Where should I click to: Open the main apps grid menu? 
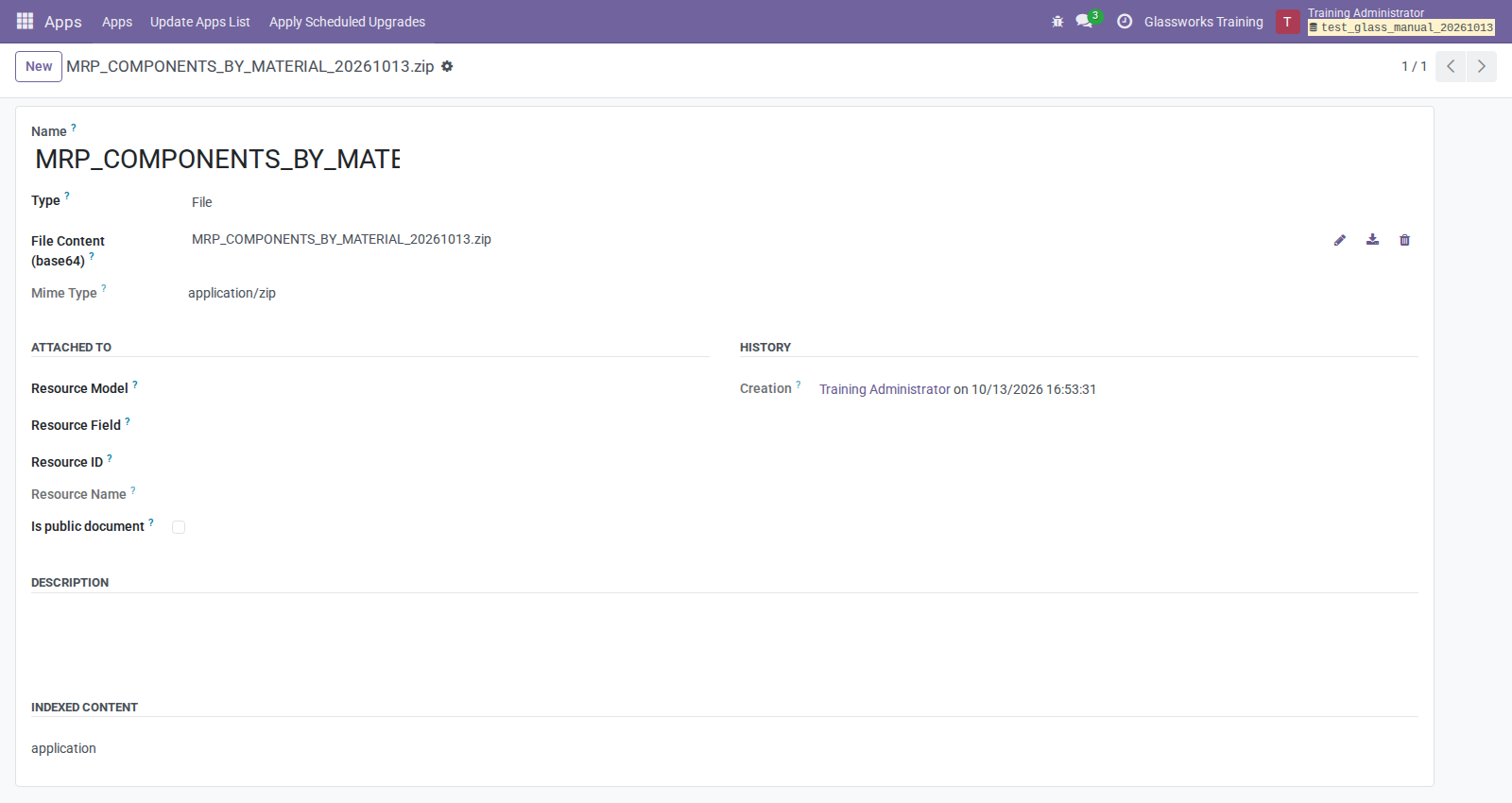[25, 21]
